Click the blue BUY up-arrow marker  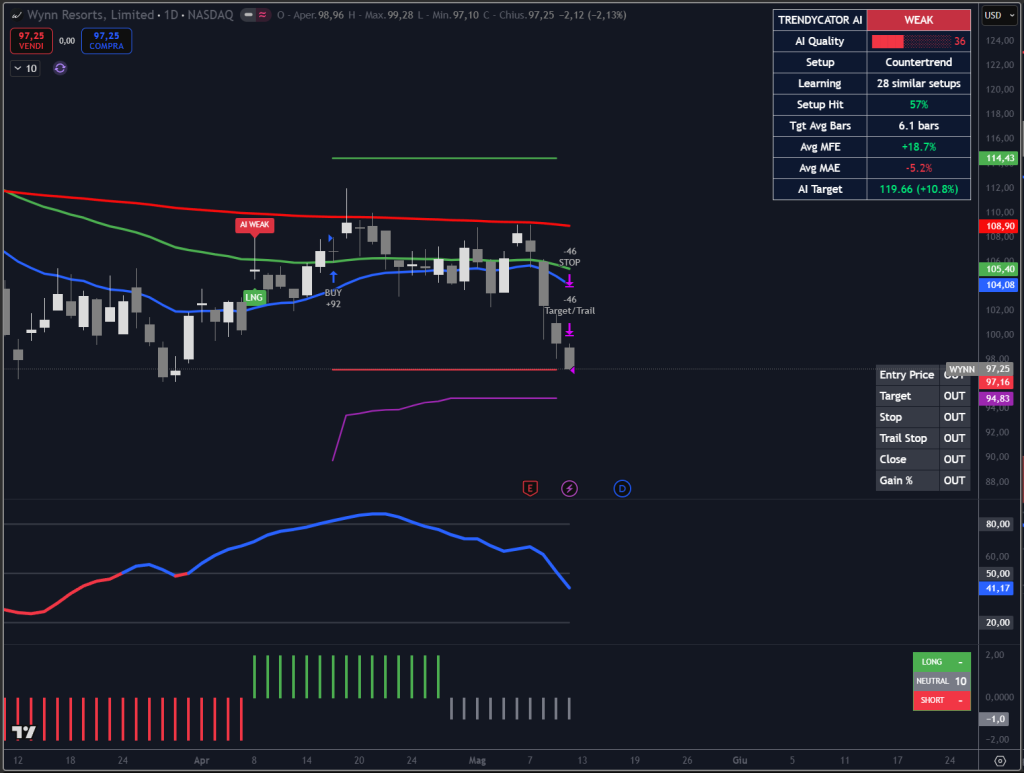(x=333, y=277)
